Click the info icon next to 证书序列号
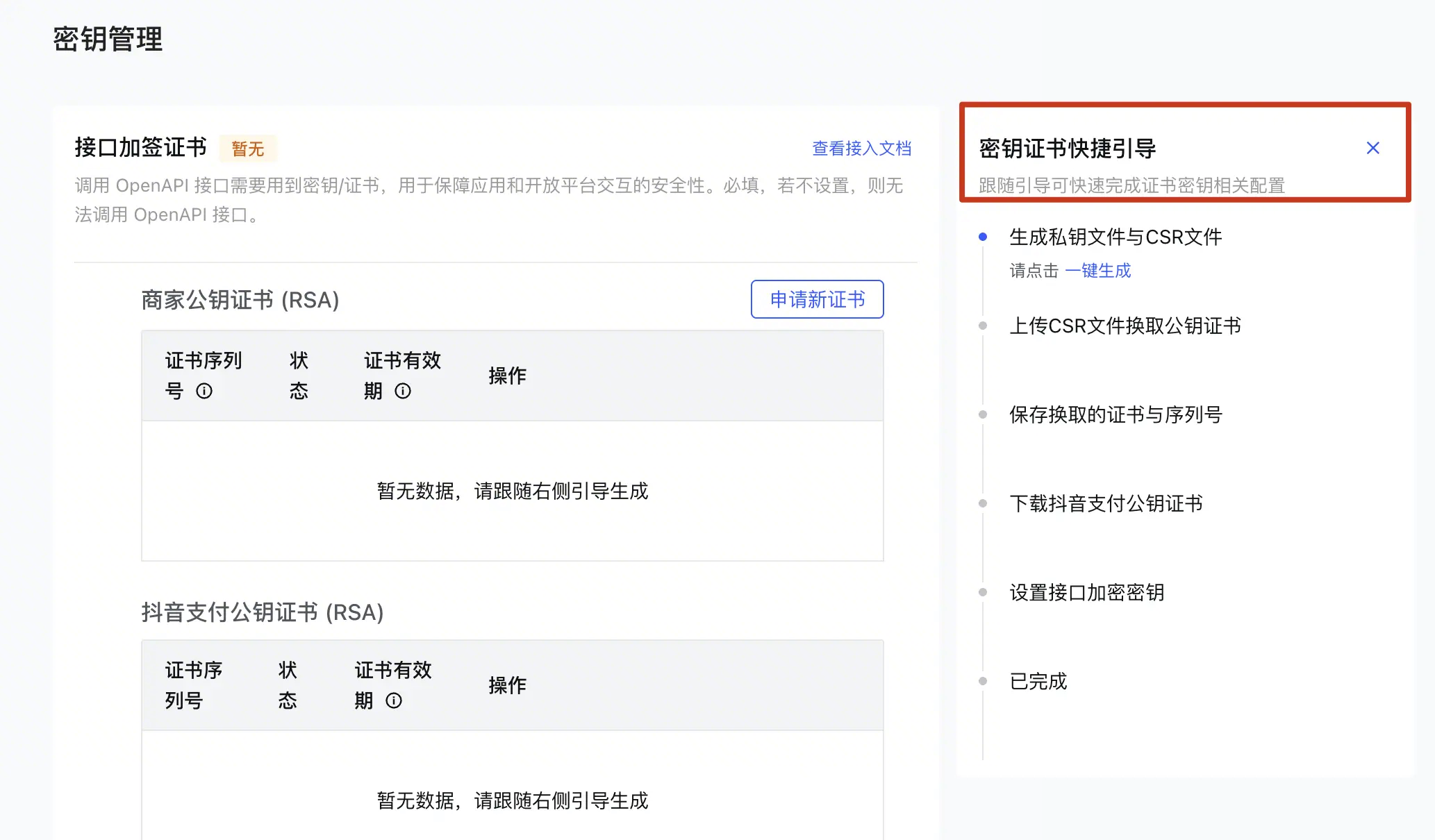 click(204, 391)
